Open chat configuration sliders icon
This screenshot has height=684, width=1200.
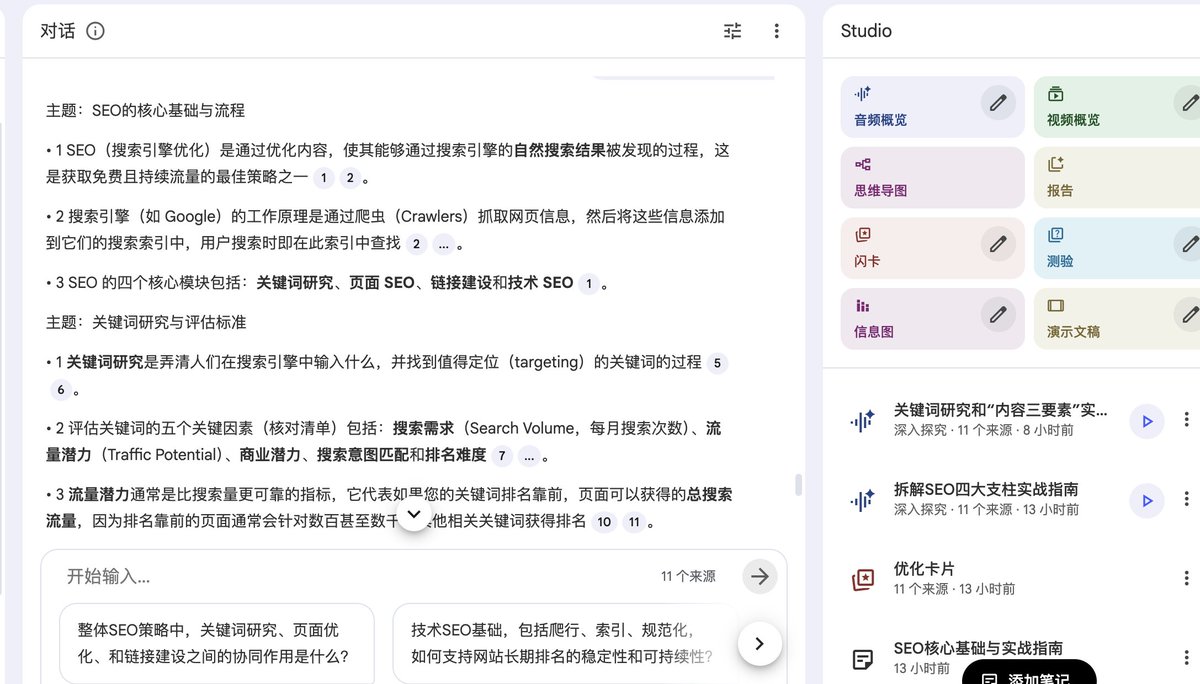pos(733,31)
